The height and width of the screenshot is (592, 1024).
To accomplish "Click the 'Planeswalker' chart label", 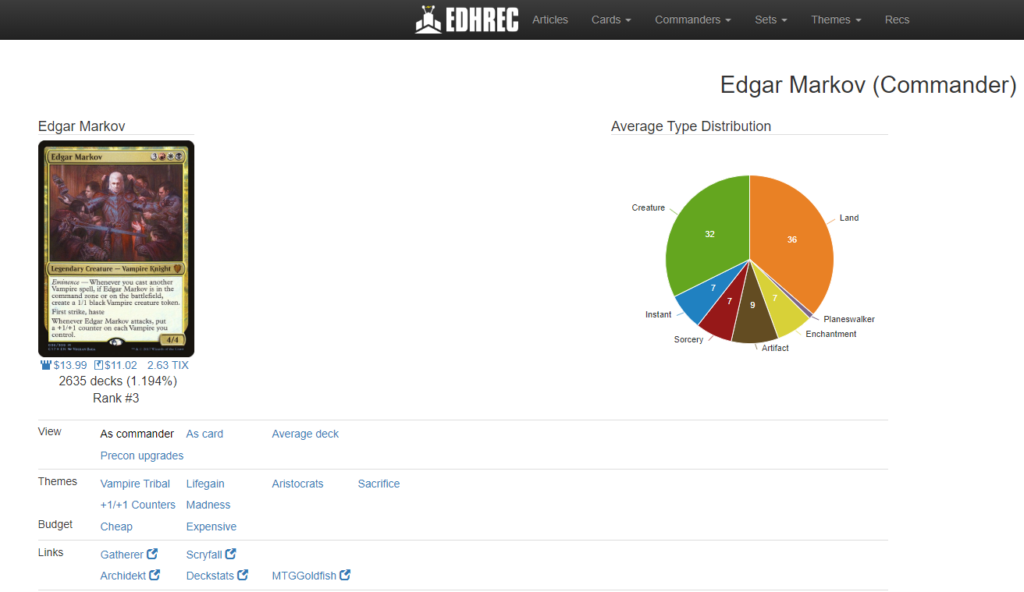I will [849, 319].
